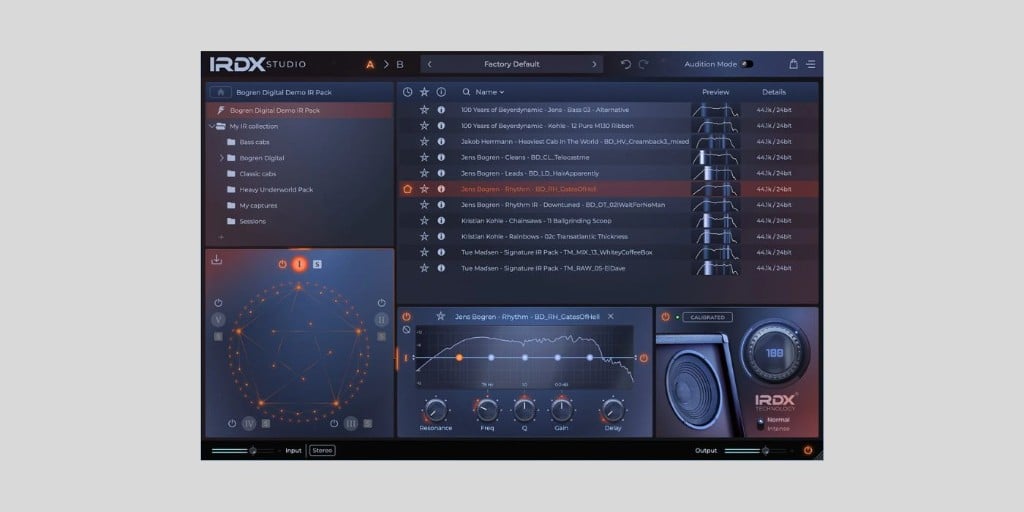Toggle power for IR slot IV
1024x512 pixels.
pos(232,423)
